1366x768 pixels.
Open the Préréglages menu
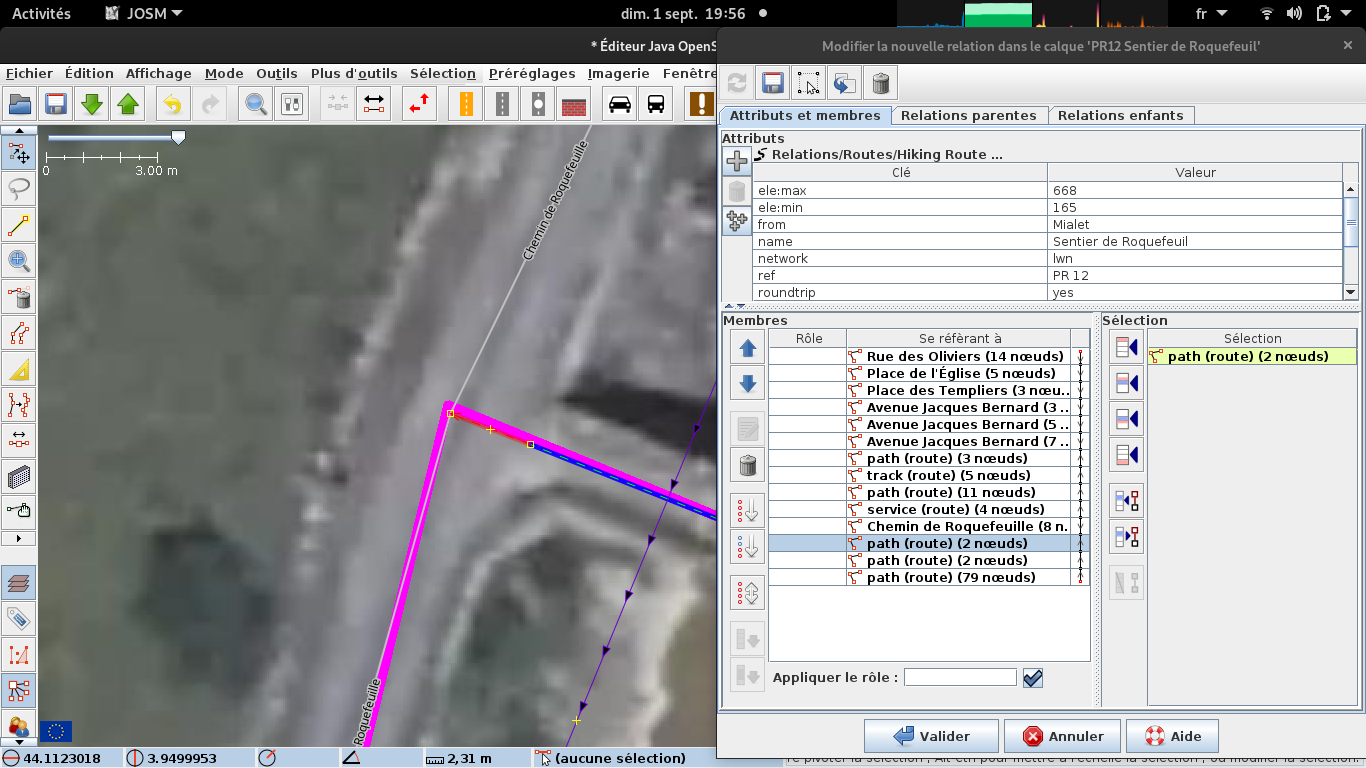click(531, 73)
